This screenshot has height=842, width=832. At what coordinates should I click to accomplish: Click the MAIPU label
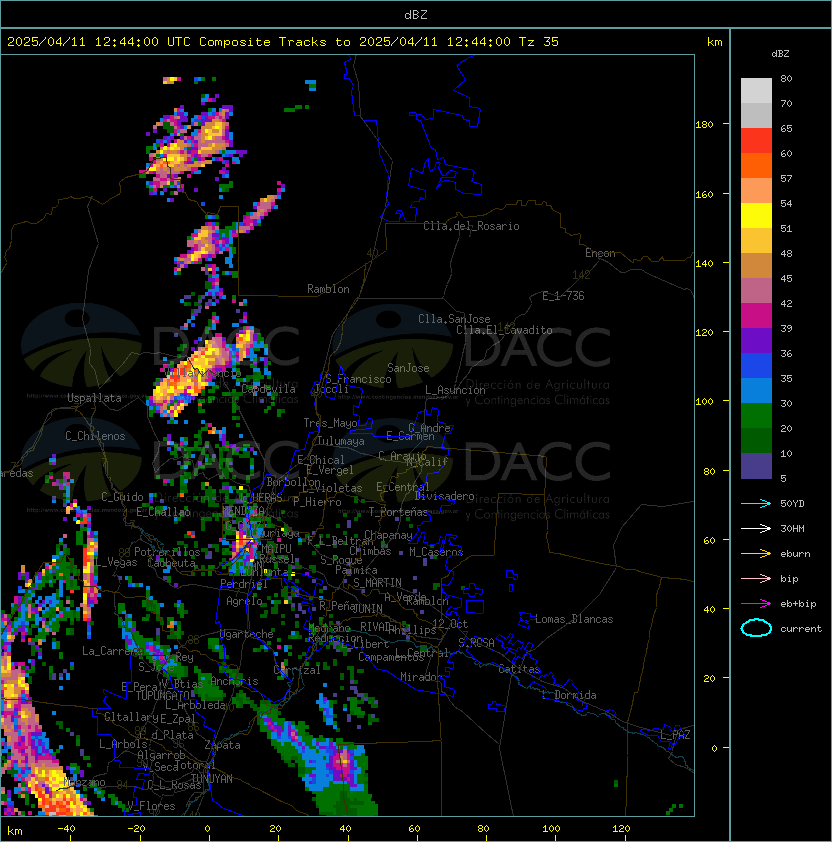click(276, 549)
